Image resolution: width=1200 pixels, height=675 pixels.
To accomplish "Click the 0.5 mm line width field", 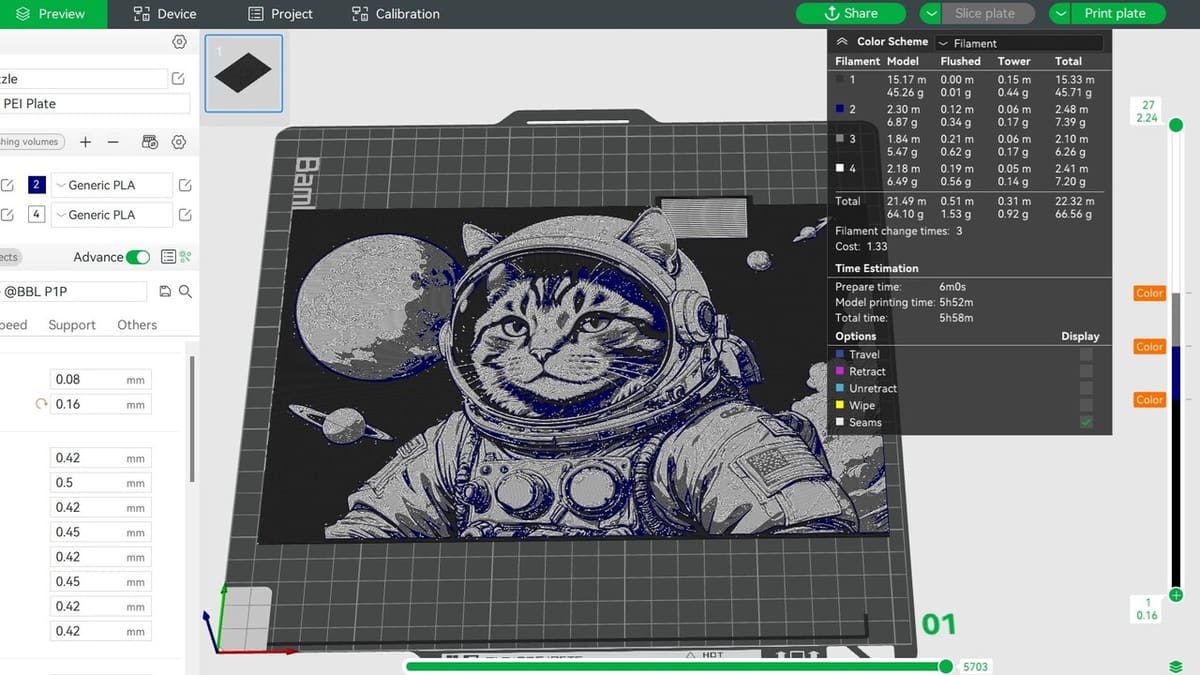I will 101,483.
